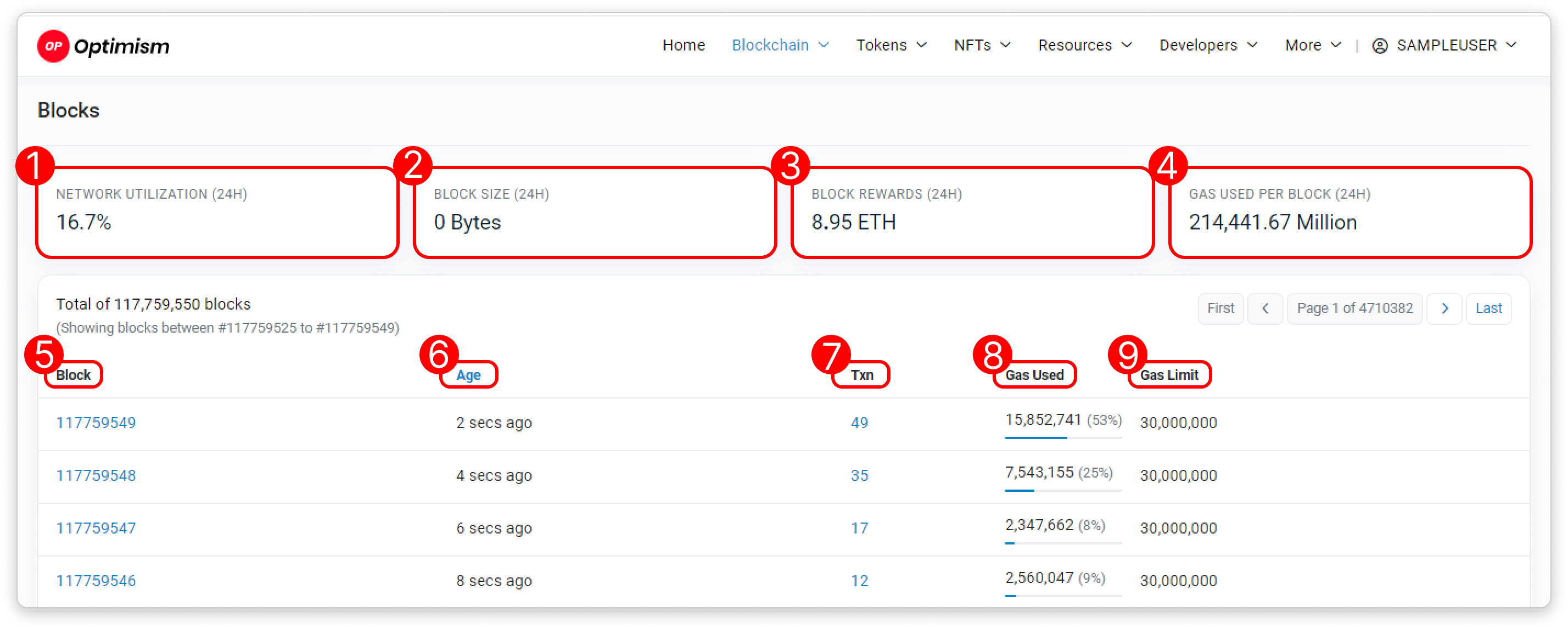Viewport: 1568px width, 629px height.
Task: Toggle the Age column format
Action: 468,375
